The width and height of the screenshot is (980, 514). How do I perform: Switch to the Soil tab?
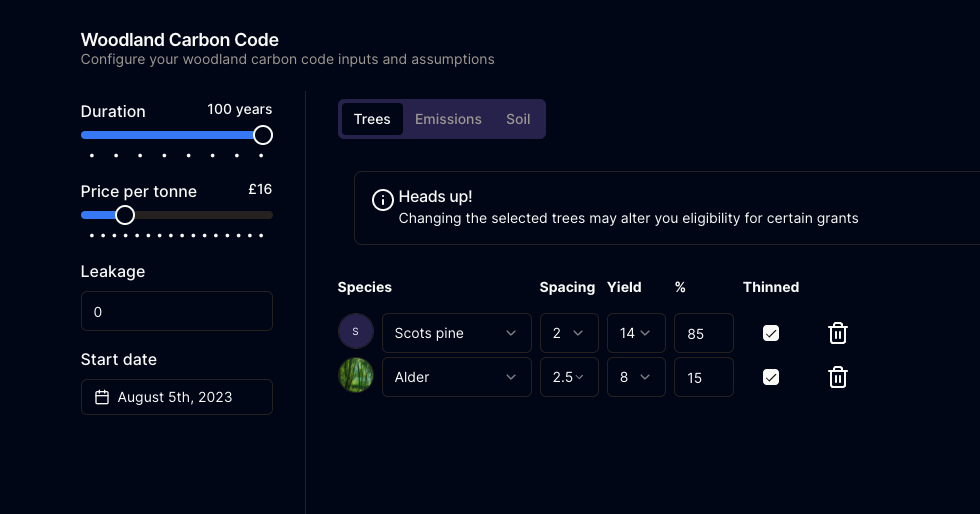pos(518,119)
